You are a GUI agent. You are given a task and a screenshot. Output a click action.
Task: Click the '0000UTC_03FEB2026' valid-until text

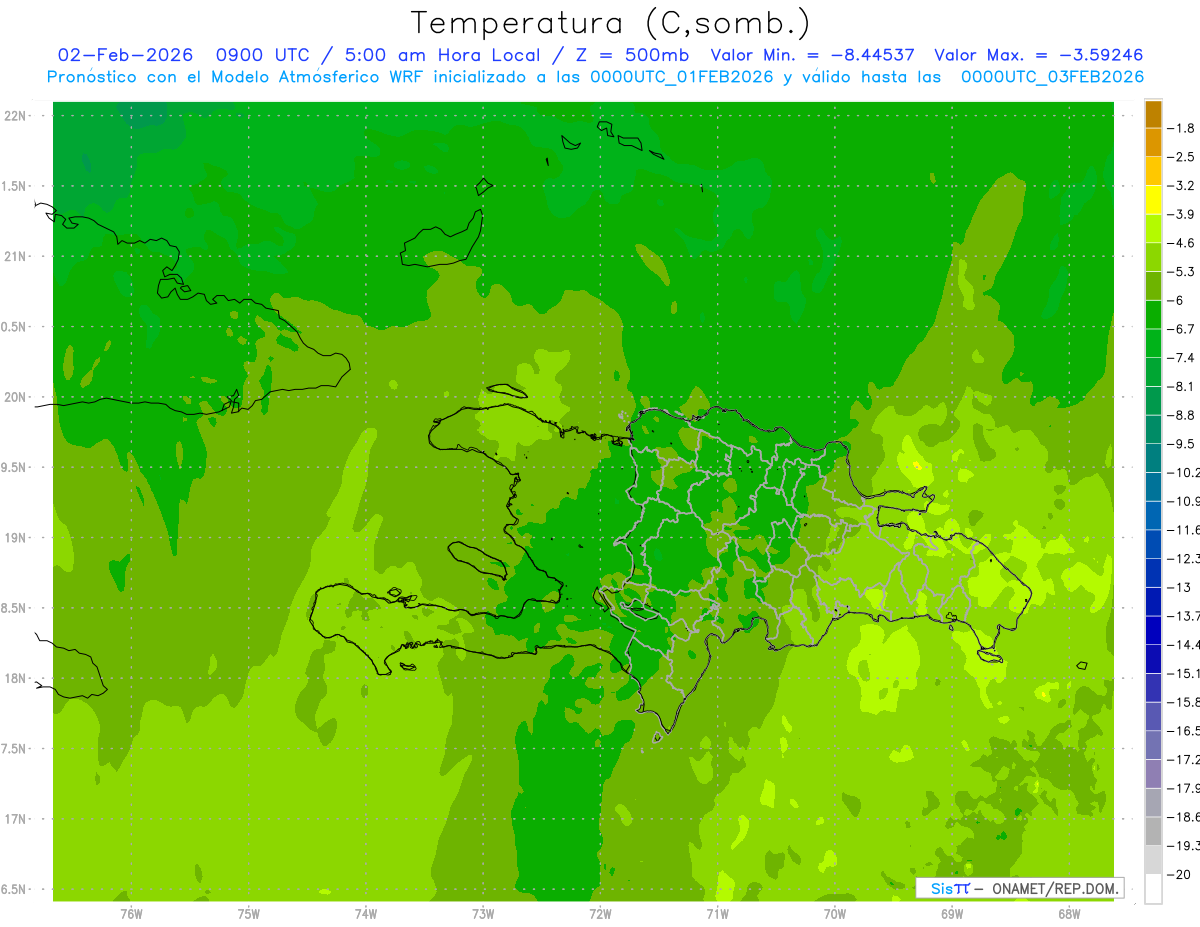coord(1053,77)
